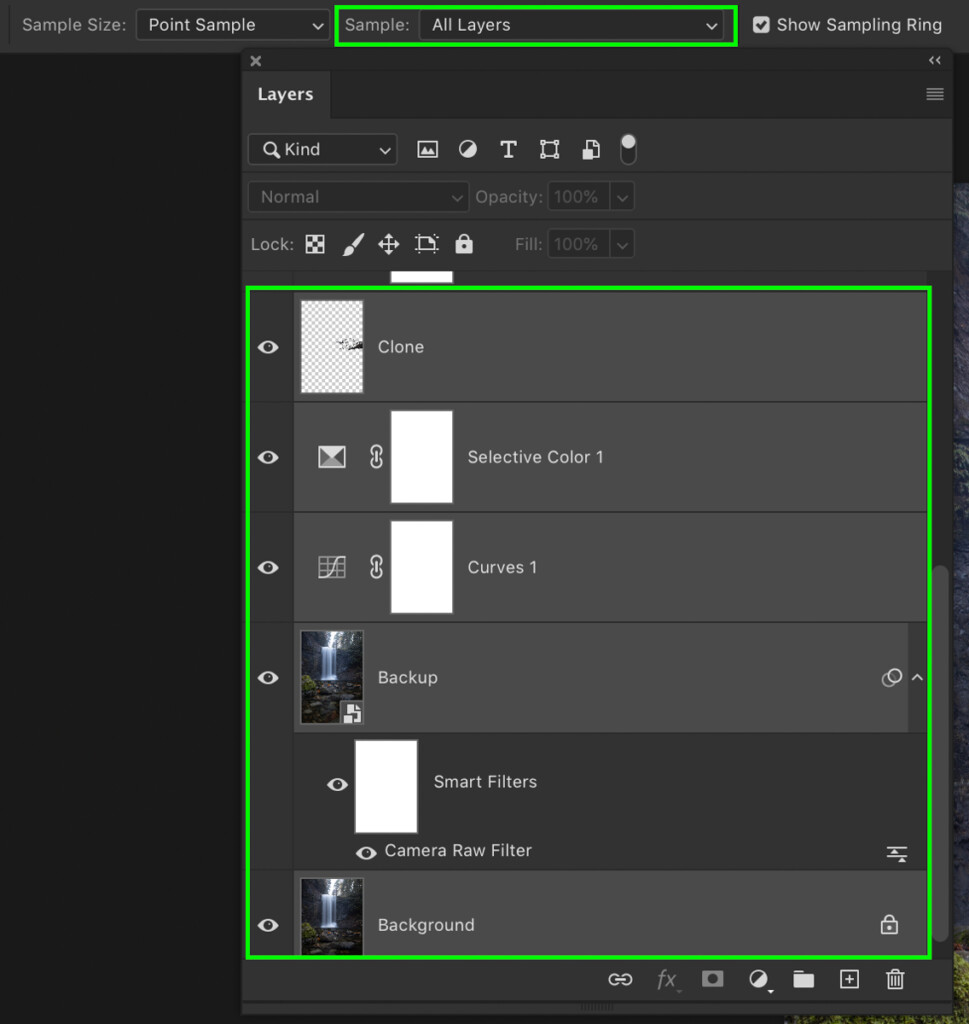This screenshot has height=1024, width=969.
Task: Filter layers by type (T) icon
Action: click(x=508, y=150)
